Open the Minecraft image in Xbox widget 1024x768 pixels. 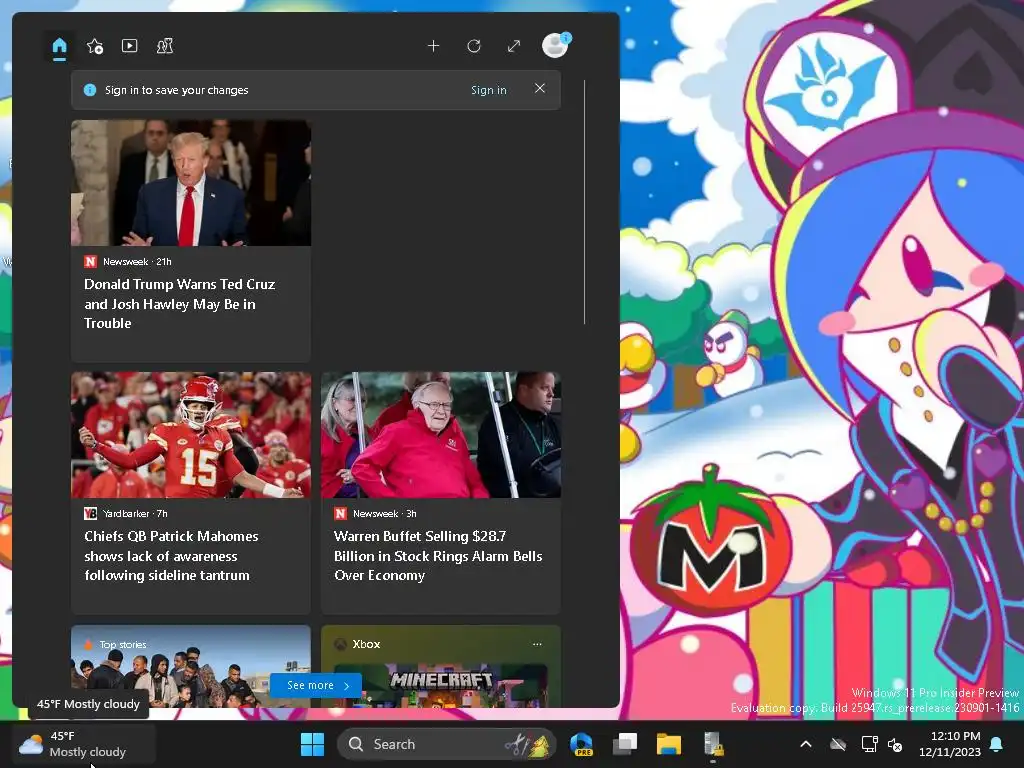tap(441, 686)
